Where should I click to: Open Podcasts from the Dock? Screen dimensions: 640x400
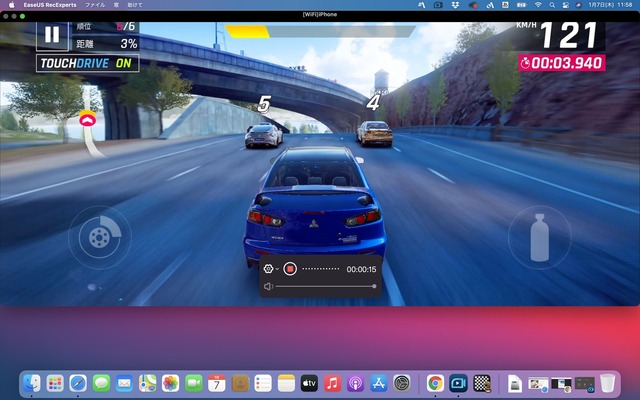click(356, 383)
